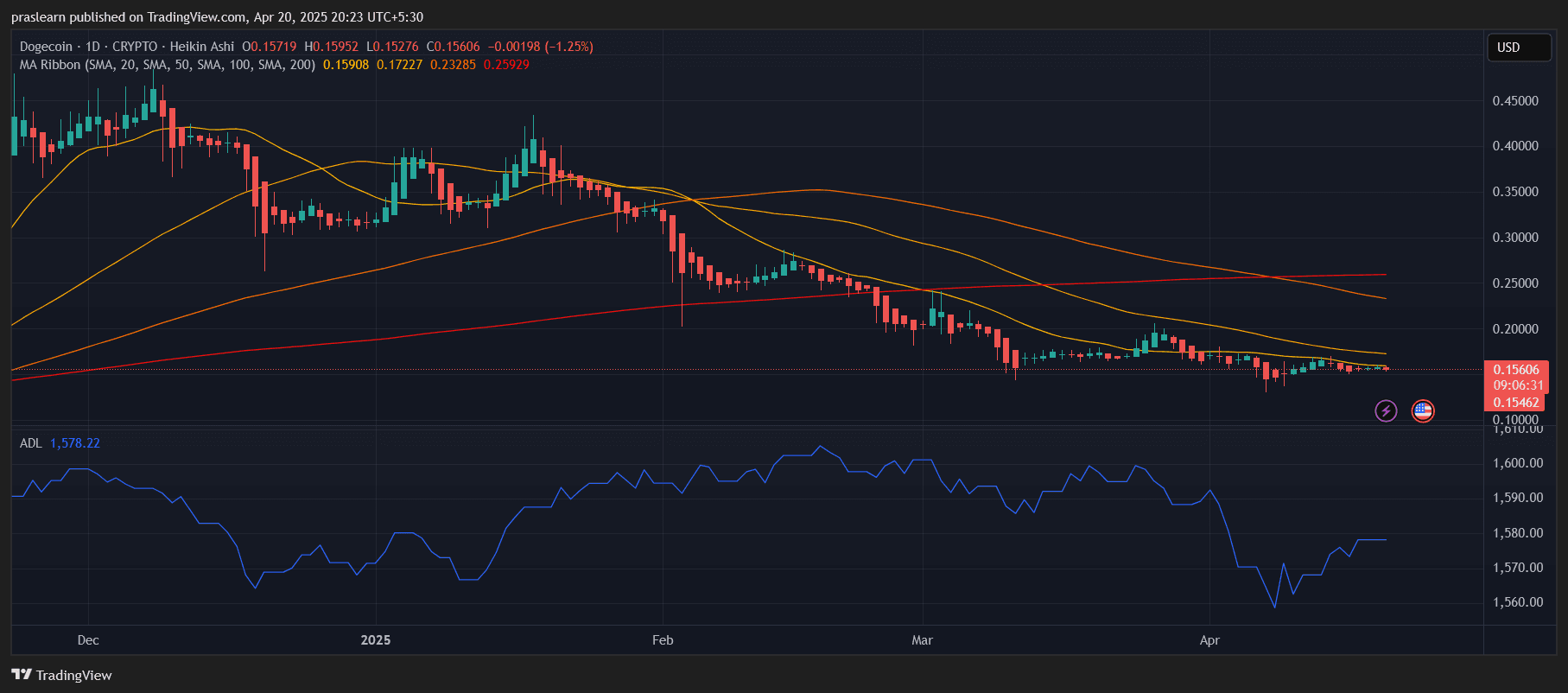
Task: Click the red 0.25929 SMA 200 value
Action: click(506, 65)
